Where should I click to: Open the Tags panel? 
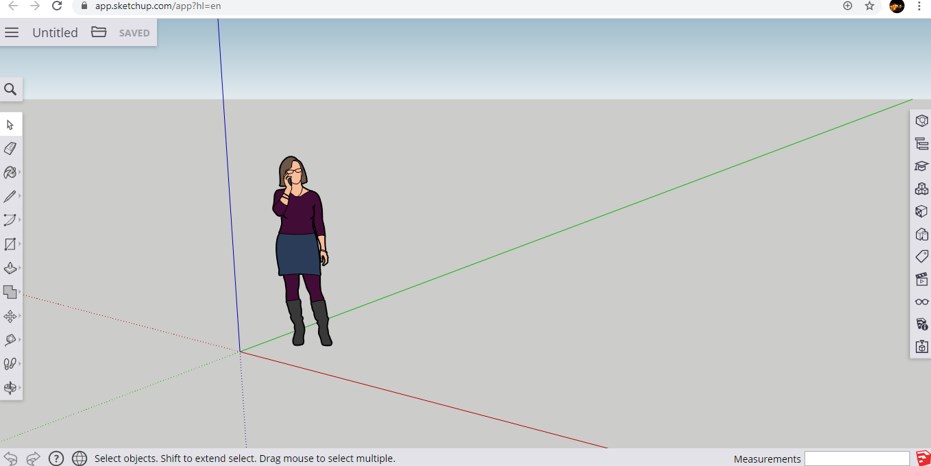pos(922,256)
